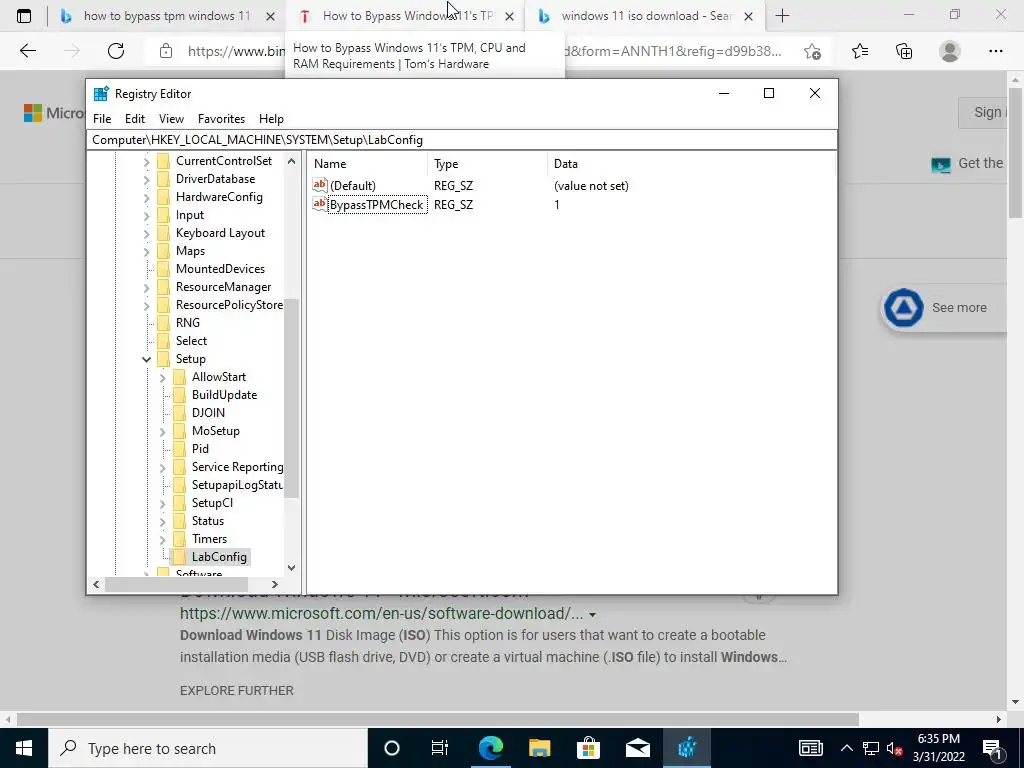Open the Help menu in Registry Editor
The width and height of the screenshot is (1024, 768).
coord(271,119)
